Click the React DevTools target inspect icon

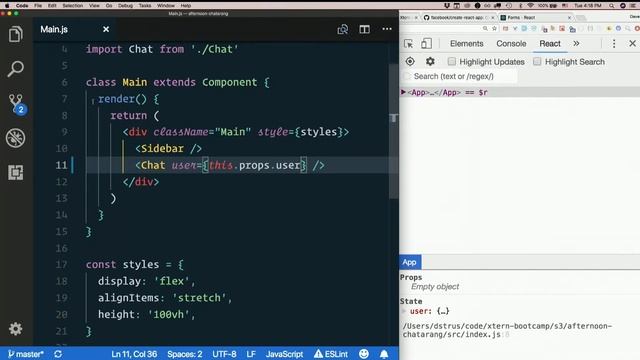tap(410, 62)
